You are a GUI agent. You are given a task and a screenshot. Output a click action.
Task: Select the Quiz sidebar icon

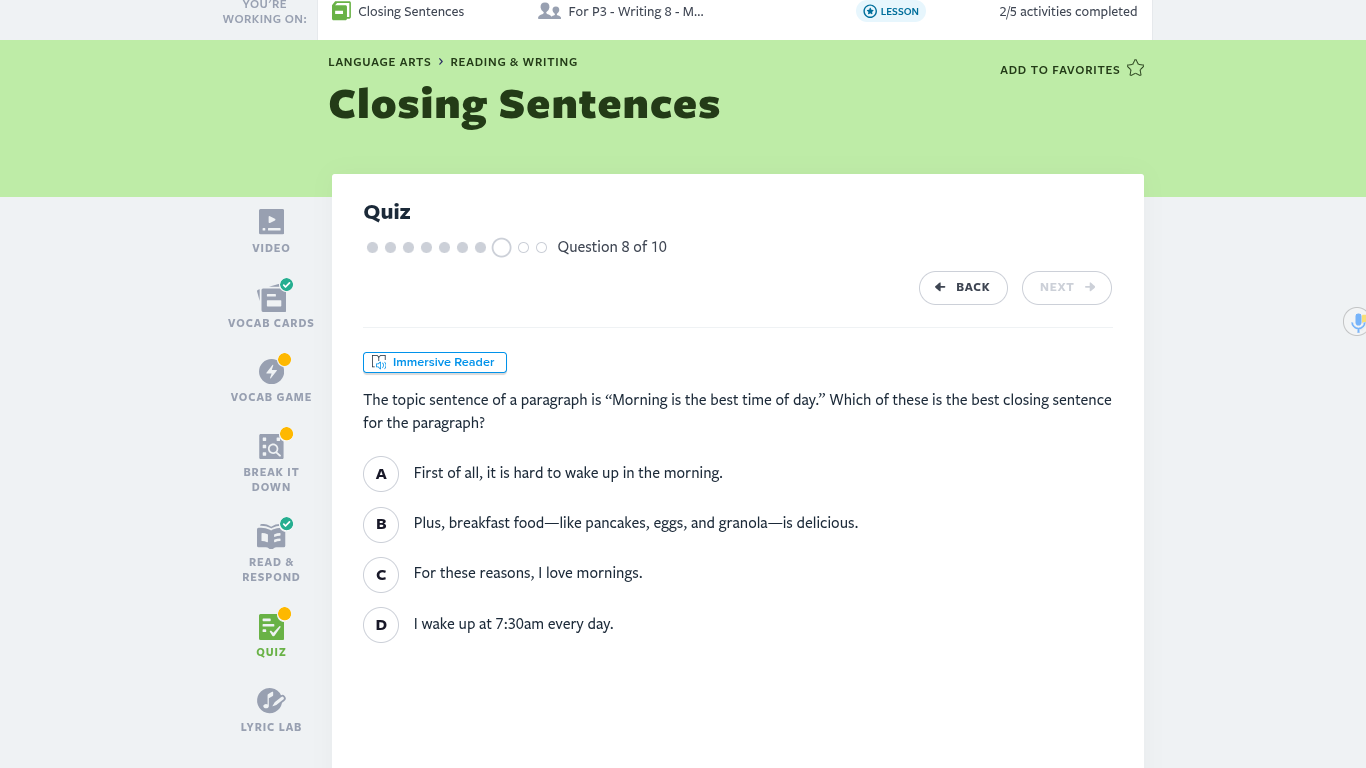(271, 627)
